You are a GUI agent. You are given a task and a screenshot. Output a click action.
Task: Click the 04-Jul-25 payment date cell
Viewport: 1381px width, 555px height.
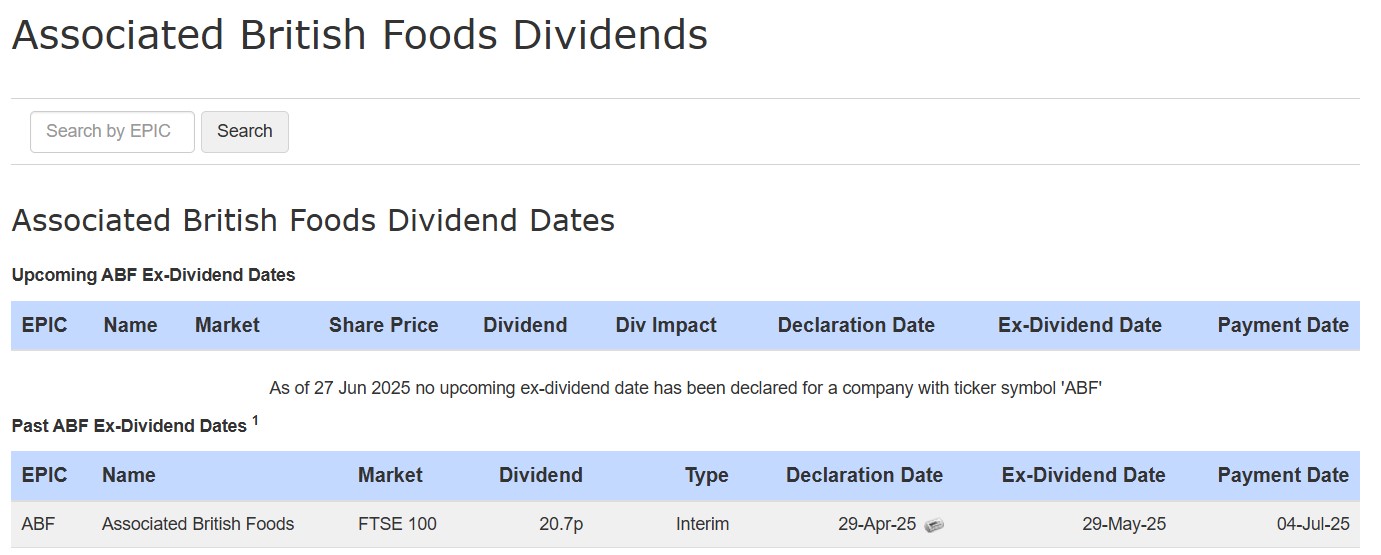1313,524
